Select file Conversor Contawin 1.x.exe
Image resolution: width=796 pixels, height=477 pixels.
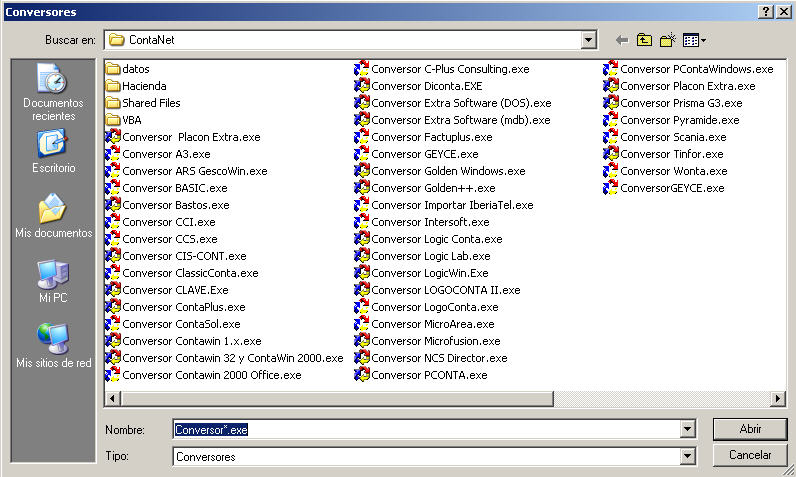183,341
